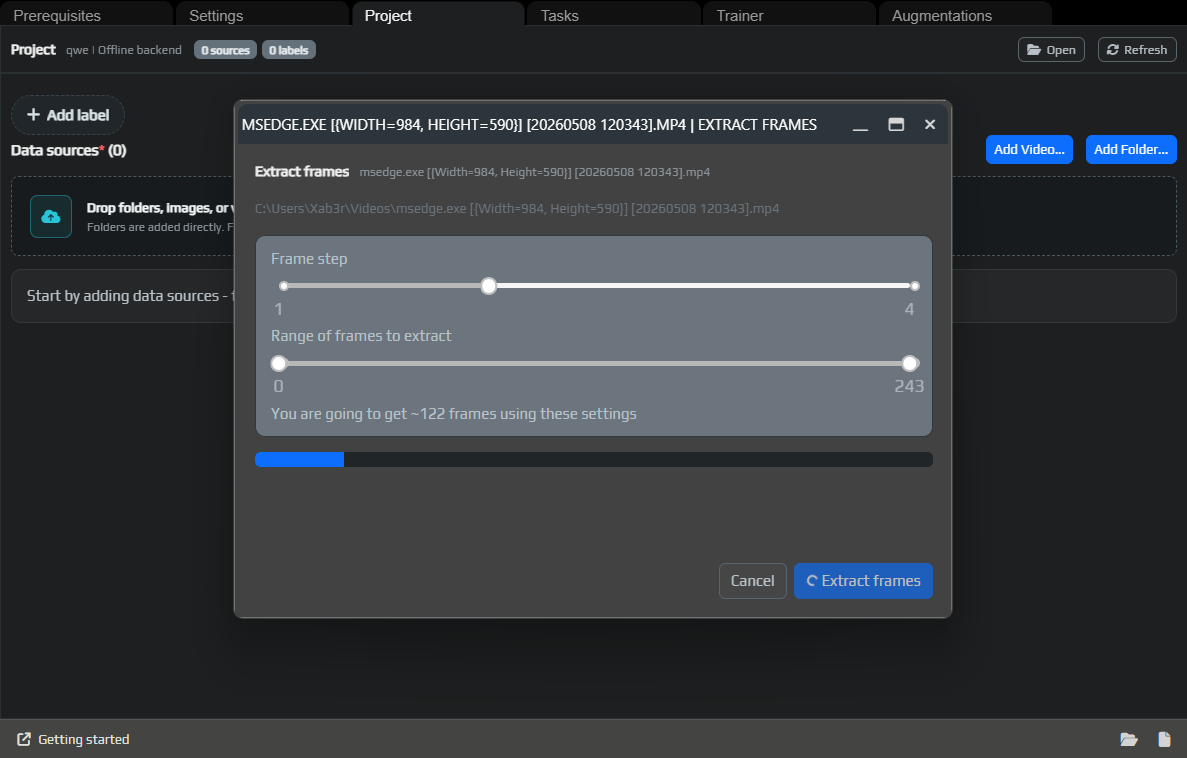The width and height of the screenshot is (1187, 758).
Task: Click the document icon in status bar
Action: [x=1164, y=739]
